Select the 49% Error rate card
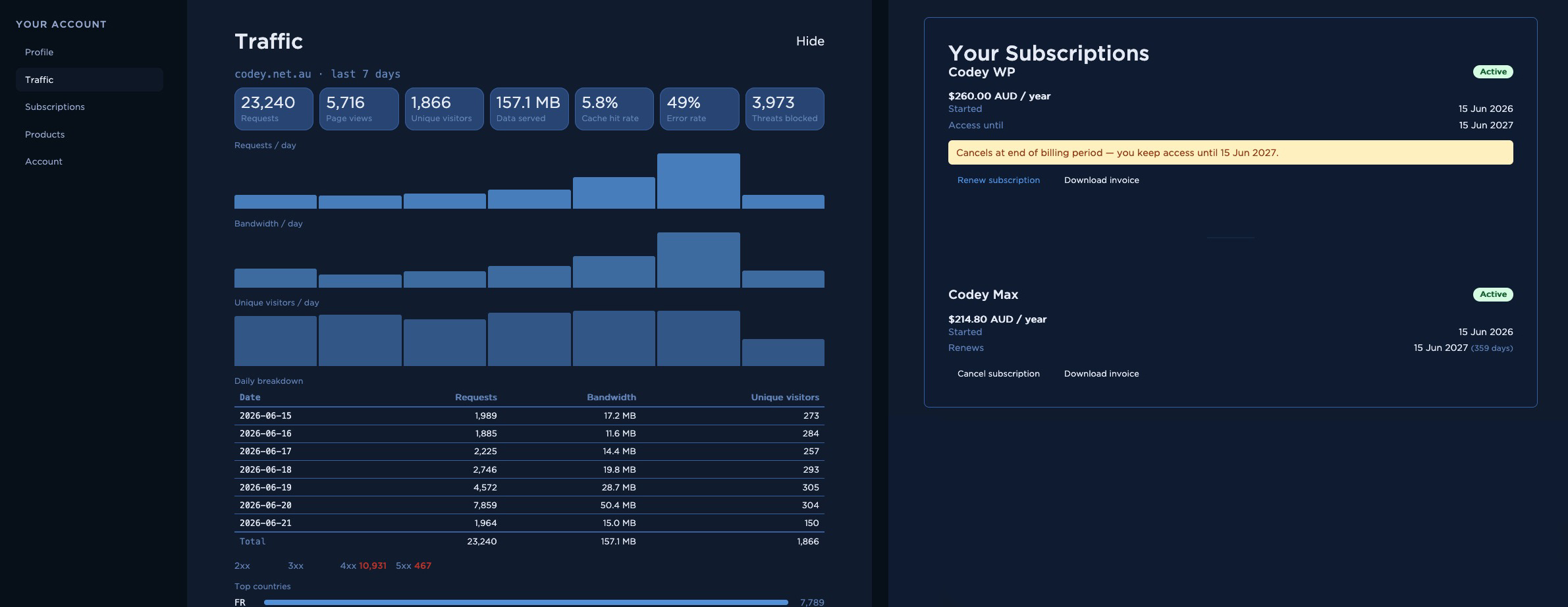 pyautogui.click(x=699, y=109)
